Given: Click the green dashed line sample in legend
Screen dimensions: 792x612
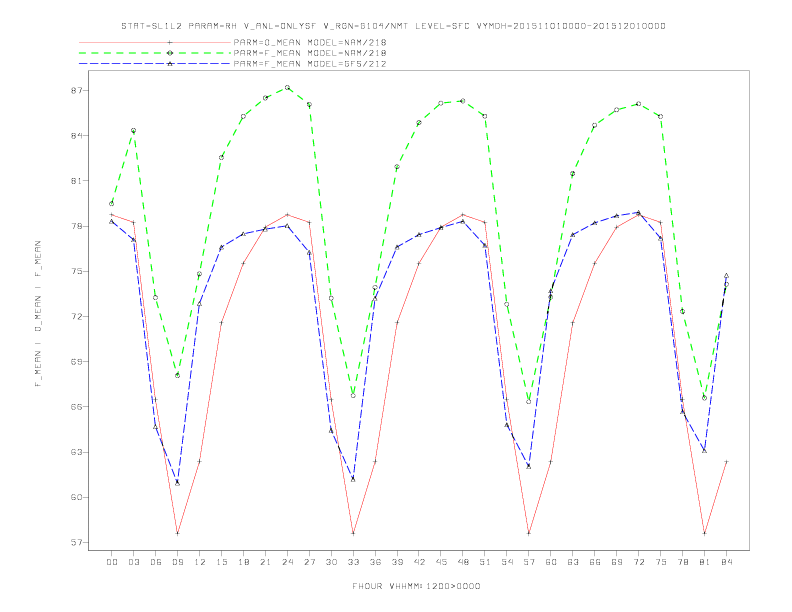Looking at the screenshot, I should (155, 53).
